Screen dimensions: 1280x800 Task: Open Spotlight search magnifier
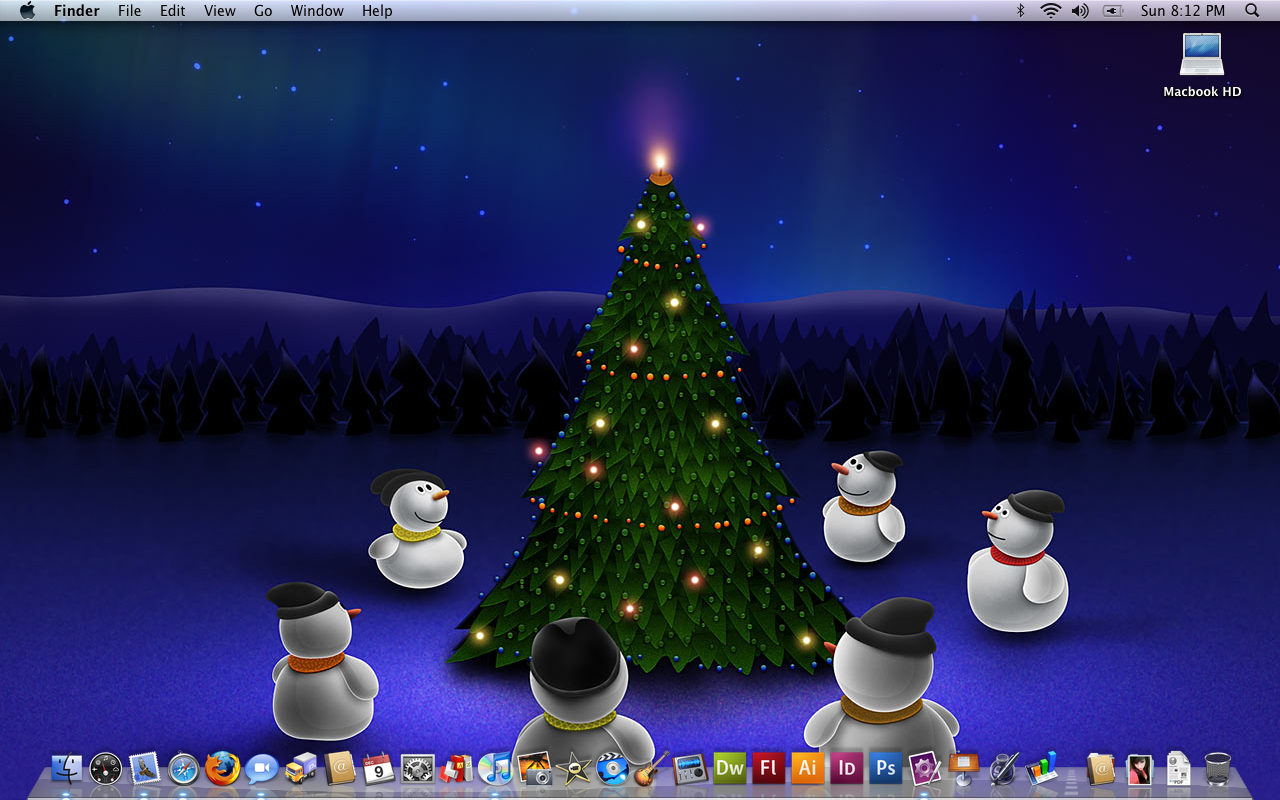(1252, 11)
